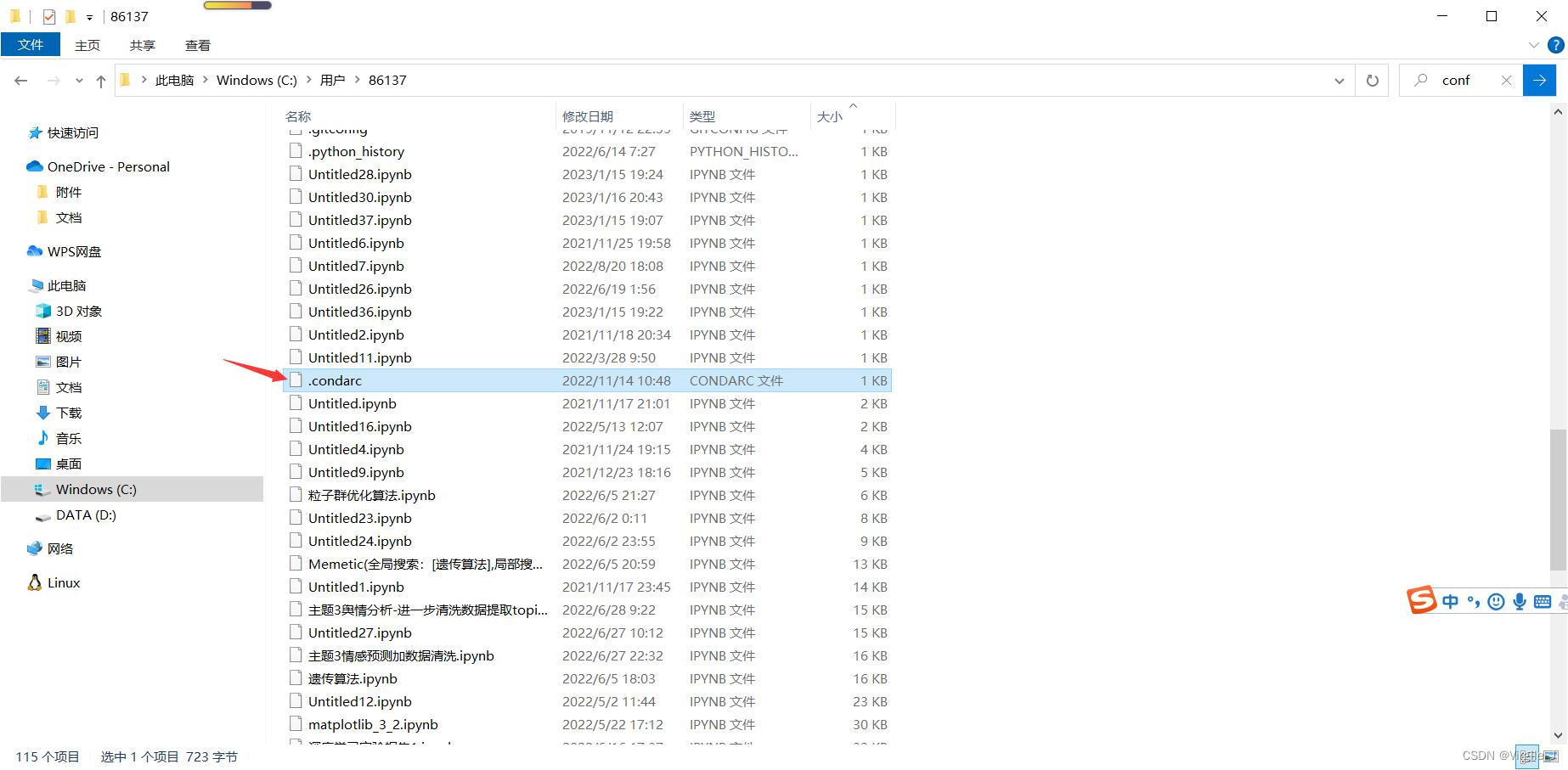This screenshot has width=1568, height=770.
Task: Open Explorer help icon
Action: click(1555, 45)
